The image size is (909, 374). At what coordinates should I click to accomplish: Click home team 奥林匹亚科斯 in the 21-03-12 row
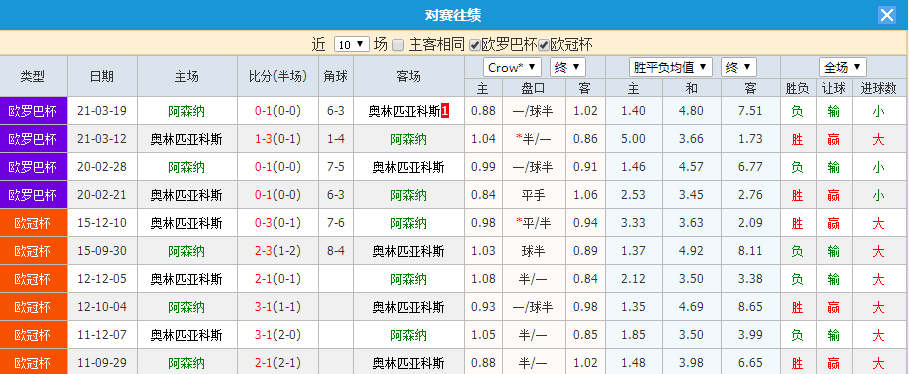(x=186, y=139)
